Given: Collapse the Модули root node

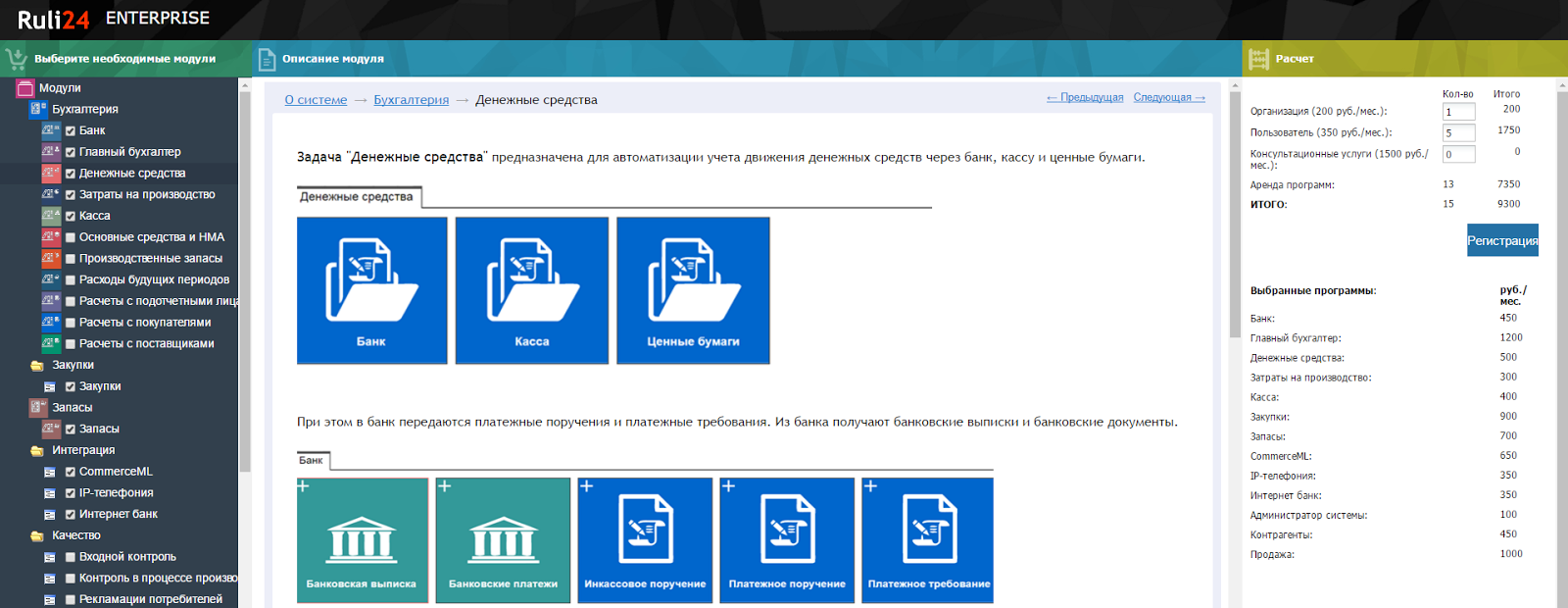Looking at the screenshot, I should 60,88.
